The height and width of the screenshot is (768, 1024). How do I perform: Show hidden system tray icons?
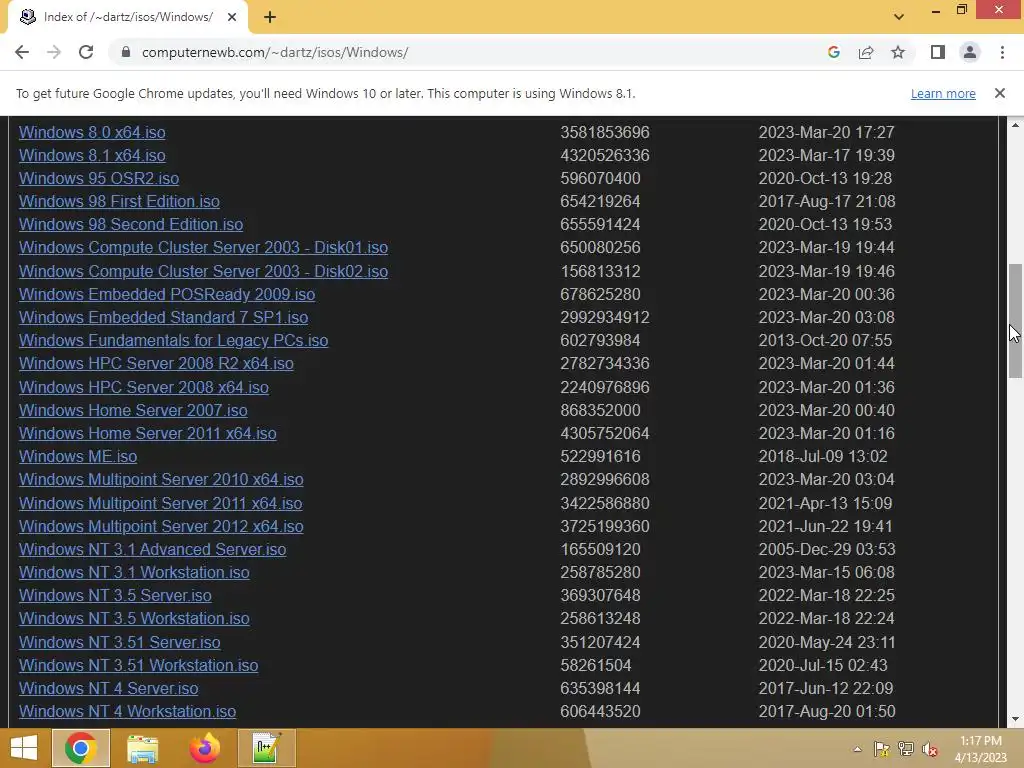click(x=857, y=749)
